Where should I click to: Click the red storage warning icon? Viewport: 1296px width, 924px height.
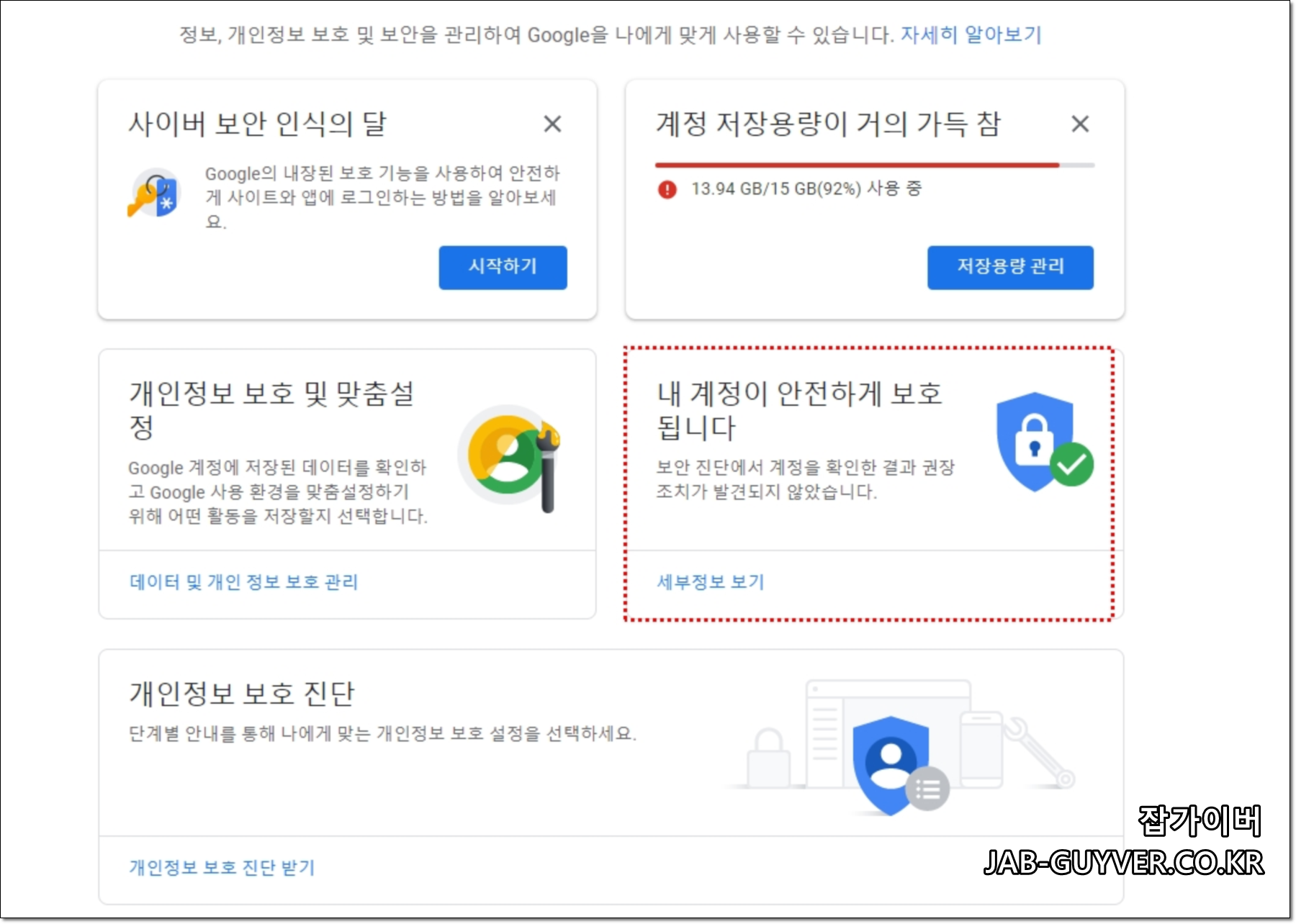[666, 189]
